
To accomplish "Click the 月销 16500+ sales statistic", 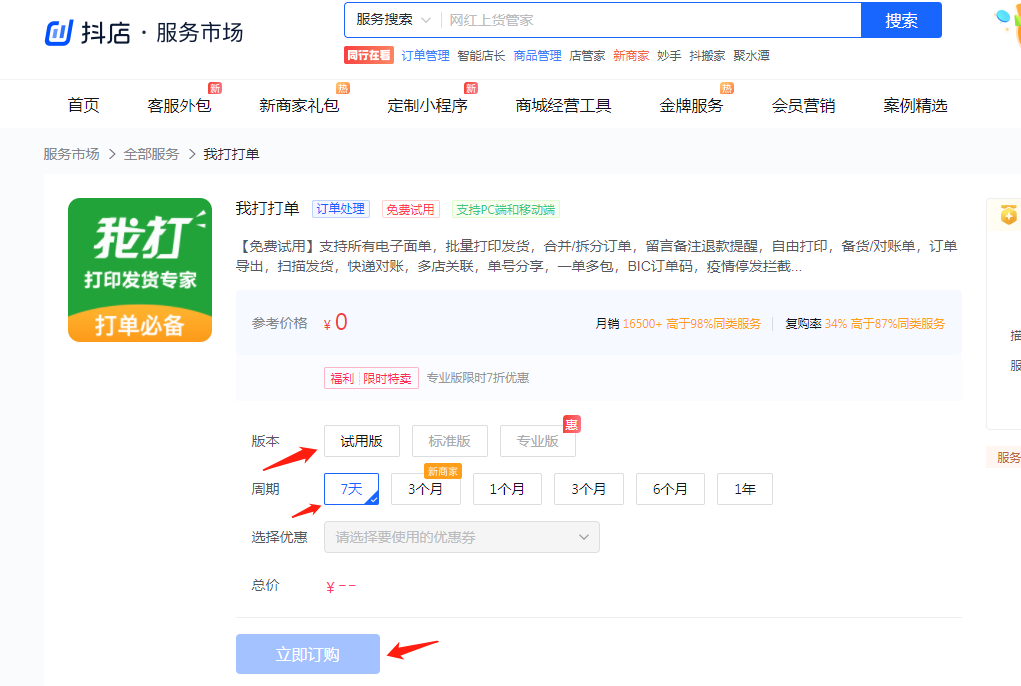I will pyautogui.click(x=678, y=323).
